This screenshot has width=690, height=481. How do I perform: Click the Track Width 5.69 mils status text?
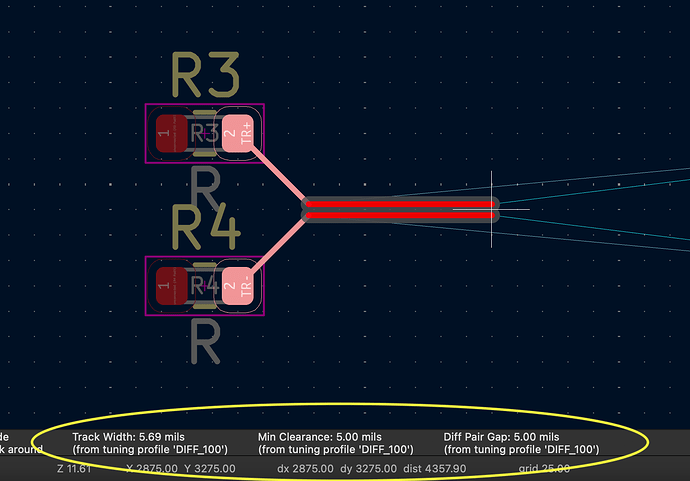[x=128, y=437]
